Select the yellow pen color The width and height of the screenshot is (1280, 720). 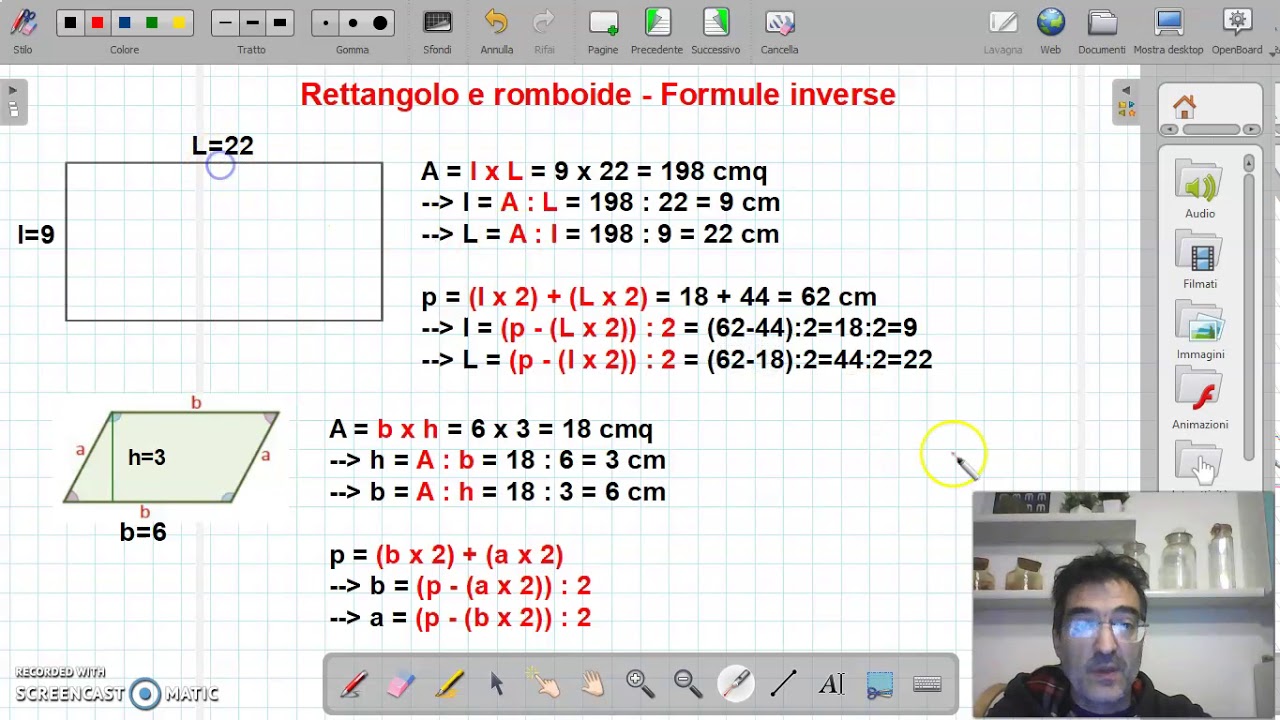[x=178, y=23]
